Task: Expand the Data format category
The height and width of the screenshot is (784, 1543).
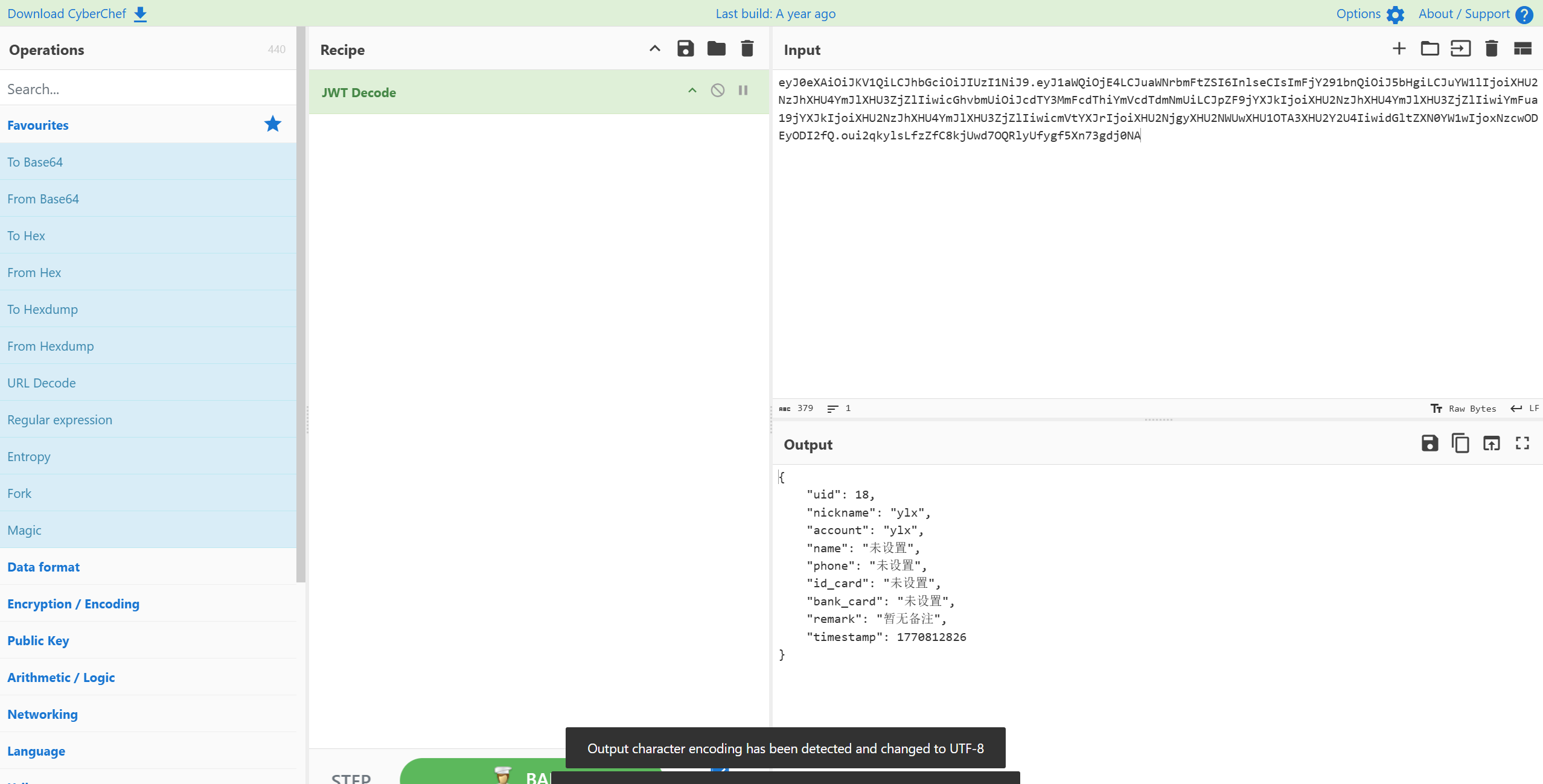Action: pos(43,567)
